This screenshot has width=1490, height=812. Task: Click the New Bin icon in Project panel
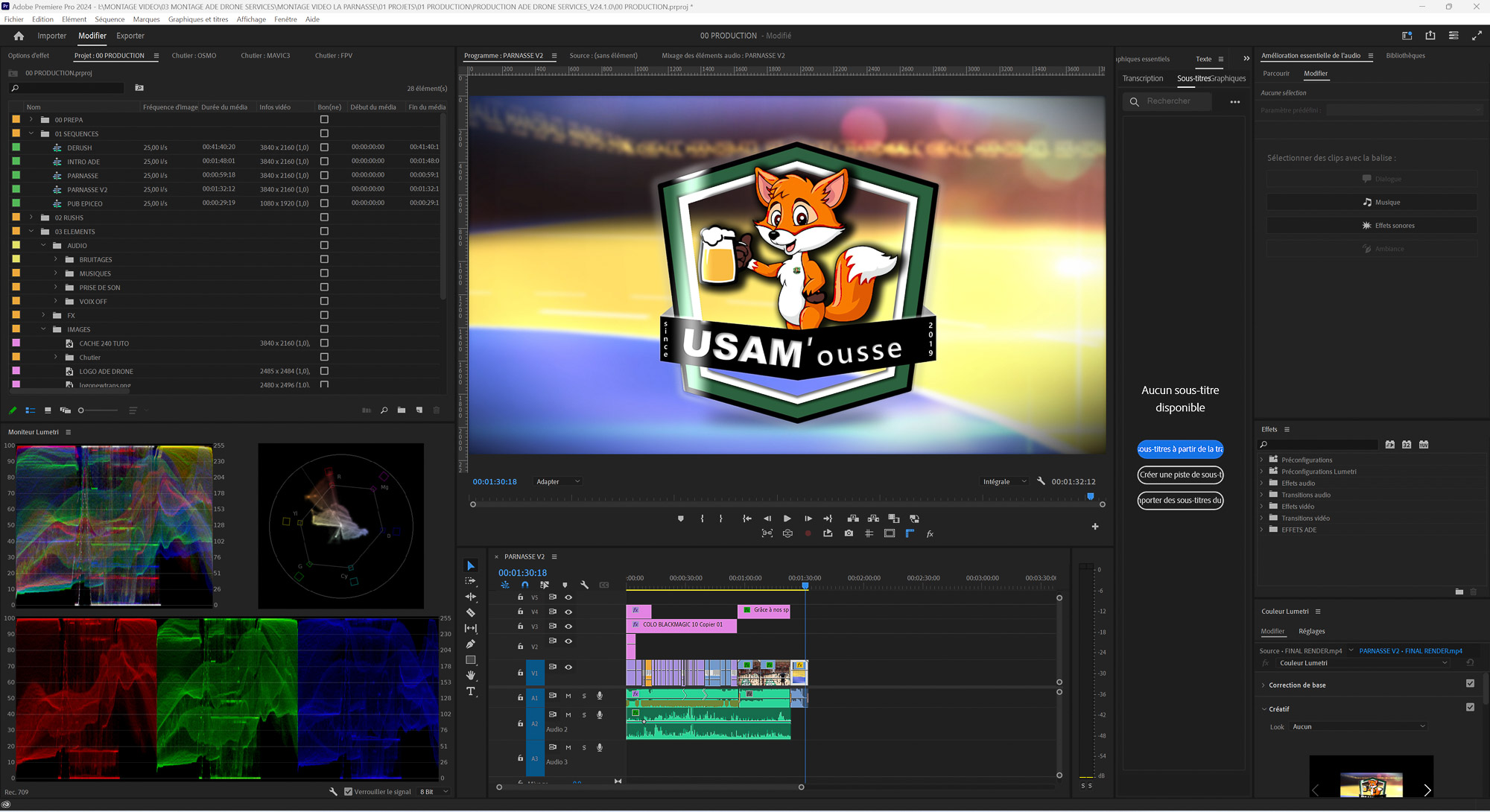coord(402,410)
